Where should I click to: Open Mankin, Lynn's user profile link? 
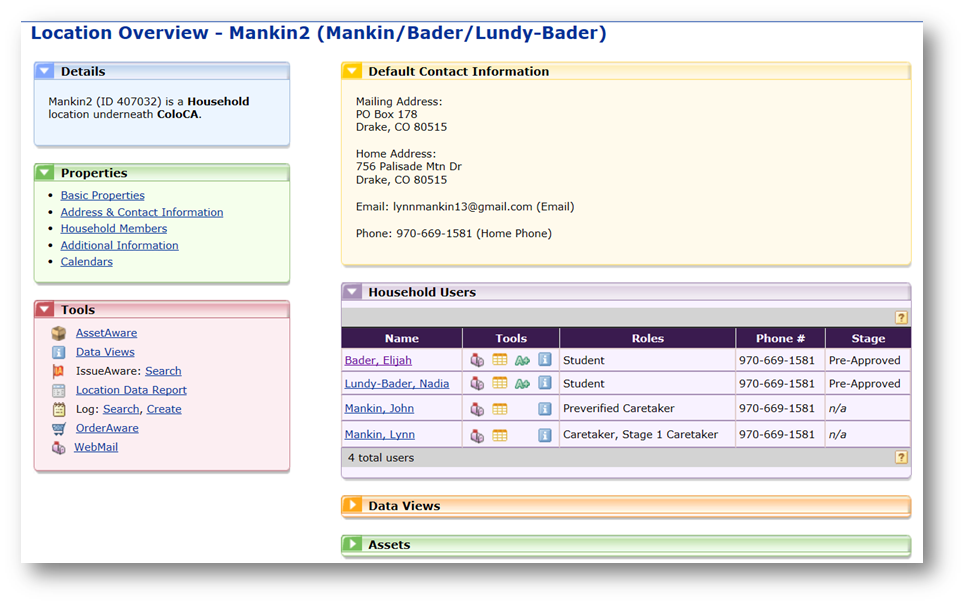coord(379,435)
